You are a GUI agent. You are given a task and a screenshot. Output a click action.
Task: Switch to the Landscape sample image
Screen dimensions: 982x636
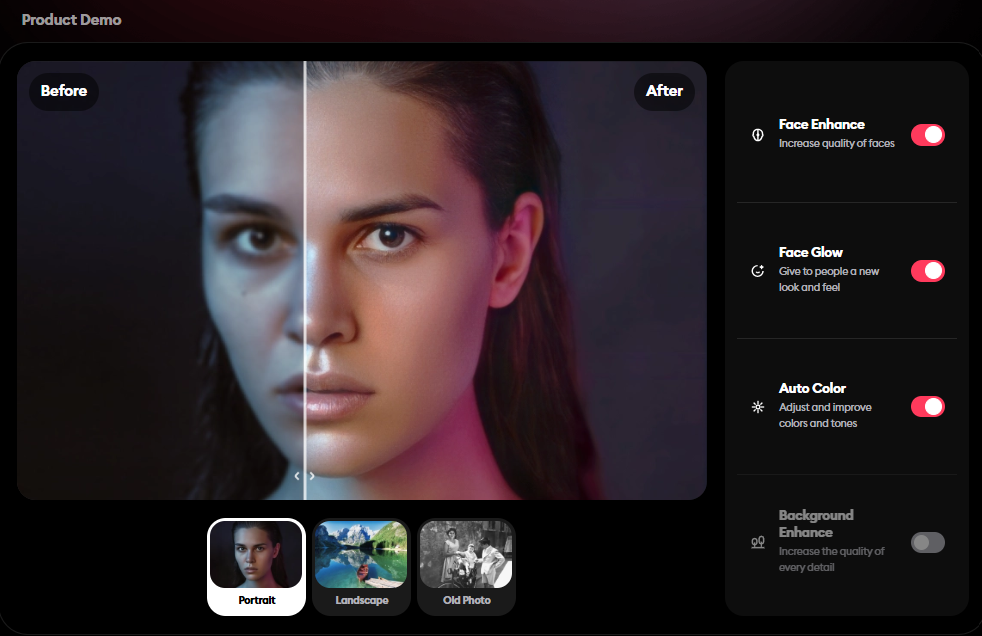coord(361,566)
